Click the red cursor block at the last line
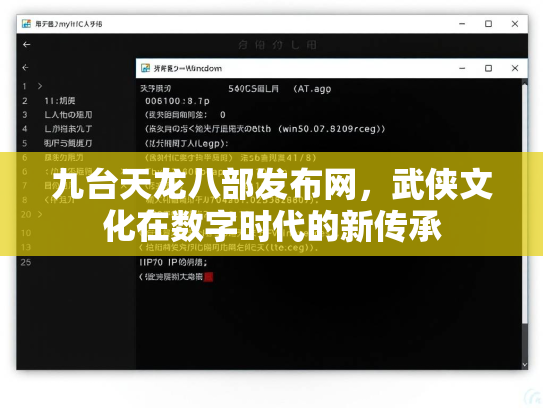The image size is (543, 408). [208, 277]
